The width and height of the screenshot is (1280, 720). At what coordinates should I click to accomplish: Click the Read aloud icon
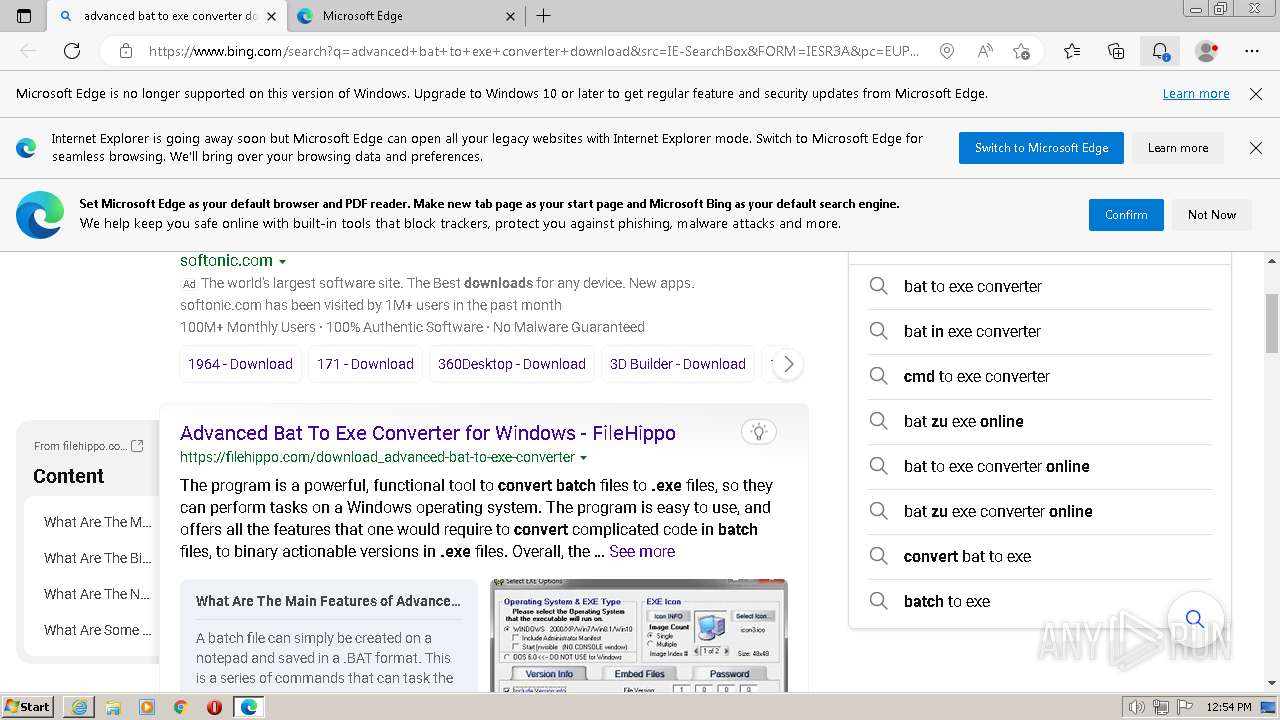tap(985, 51)
